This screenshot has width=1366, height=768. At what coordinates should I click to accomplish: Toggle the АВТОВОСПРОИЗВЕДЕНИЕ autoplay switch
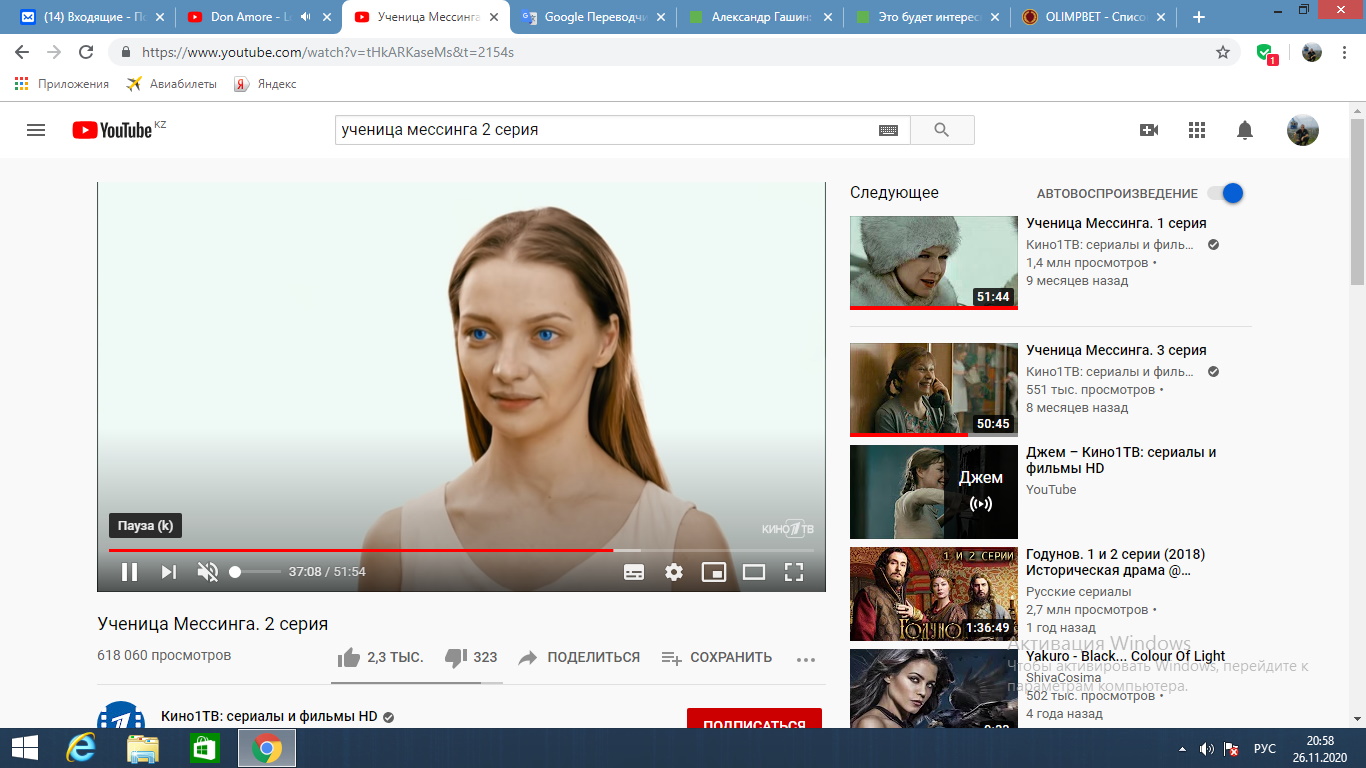(1225, 193)
